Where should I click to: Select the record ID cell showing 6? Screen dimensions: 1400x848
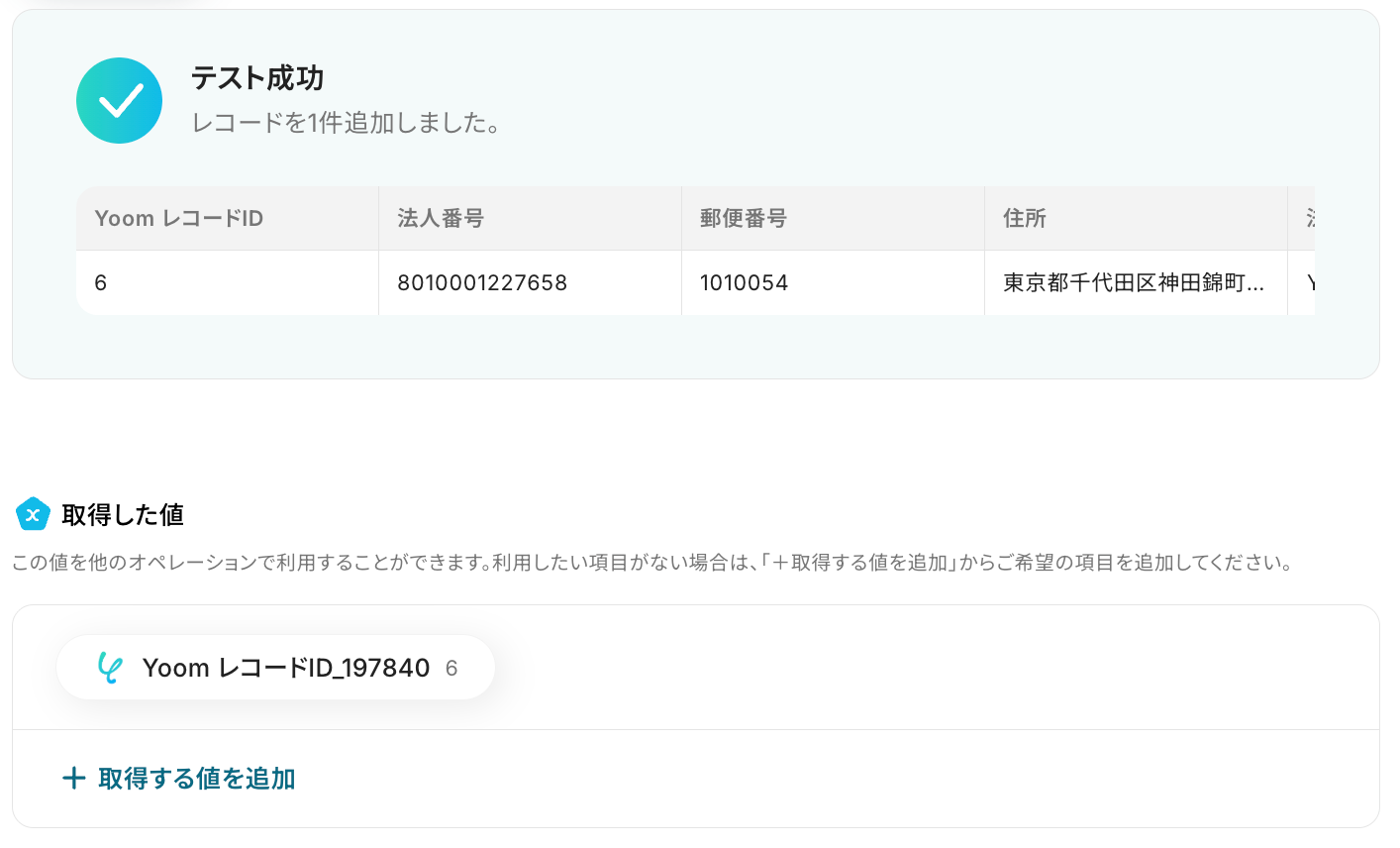[228, 282]
